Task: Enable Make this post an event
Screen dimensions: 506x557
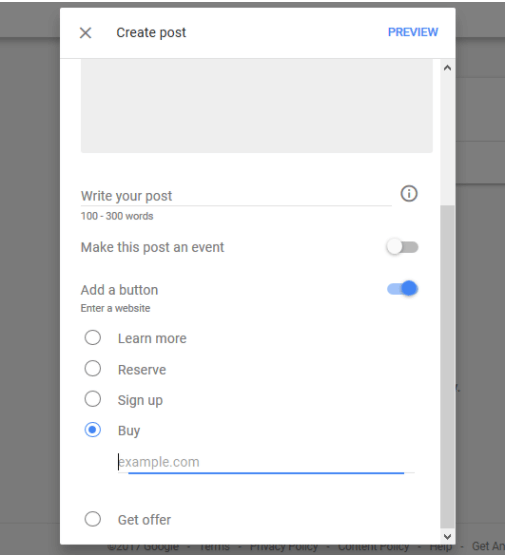Action: pos(402,247)
